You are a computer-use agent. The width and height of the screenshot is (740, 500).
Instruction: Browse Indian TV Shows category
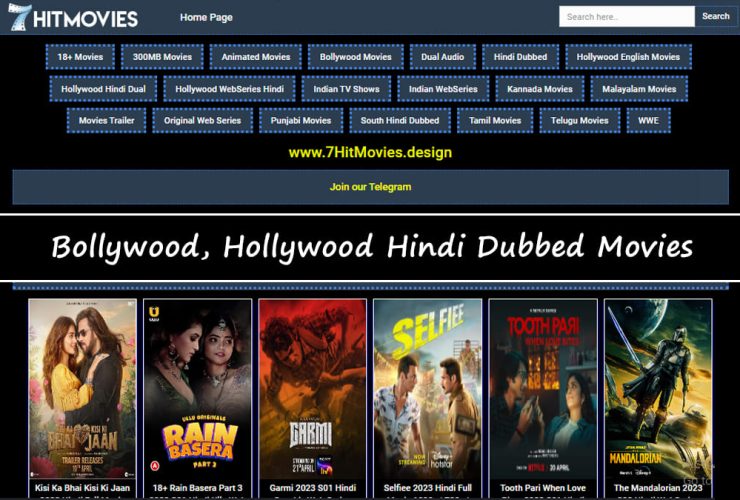(x=346, y=89)
